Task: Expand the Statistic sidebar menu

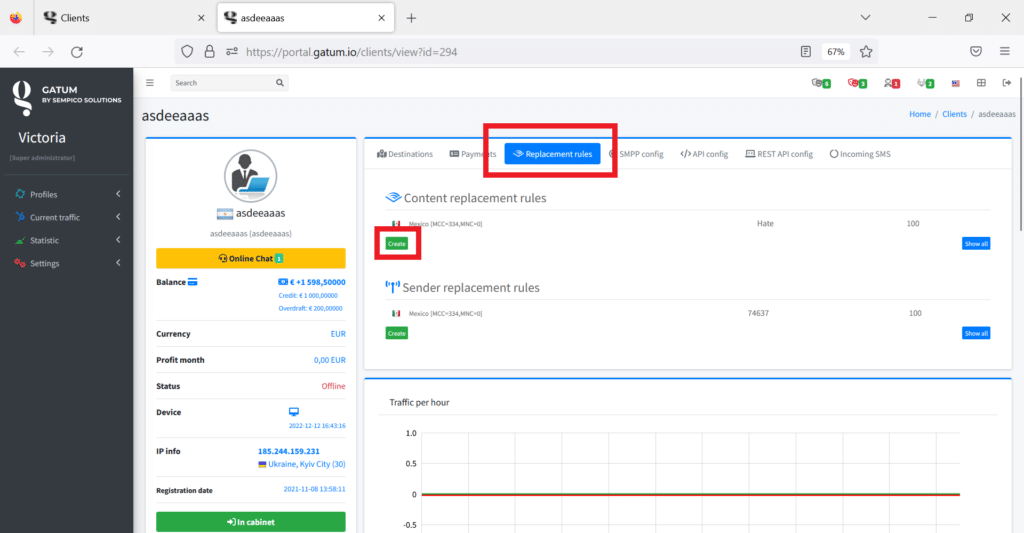Action: (x=67, y=240)
